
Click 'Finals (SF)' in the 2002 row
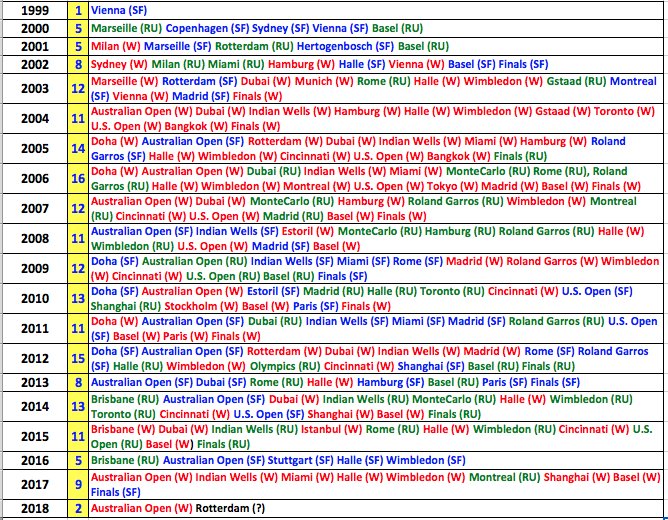(x=523, y=64)
